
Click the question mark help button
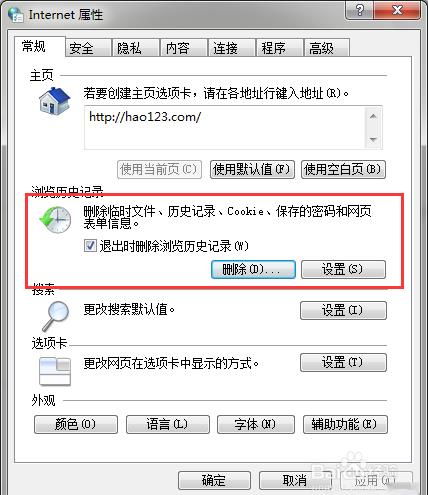point(359,11)
